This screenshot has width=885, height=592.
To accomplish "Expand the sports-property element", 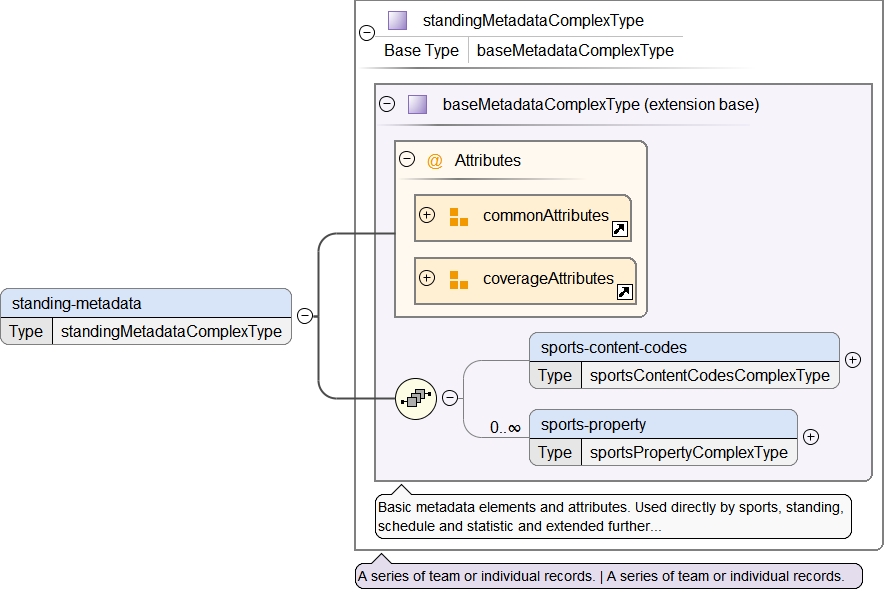I will point(811,437).
